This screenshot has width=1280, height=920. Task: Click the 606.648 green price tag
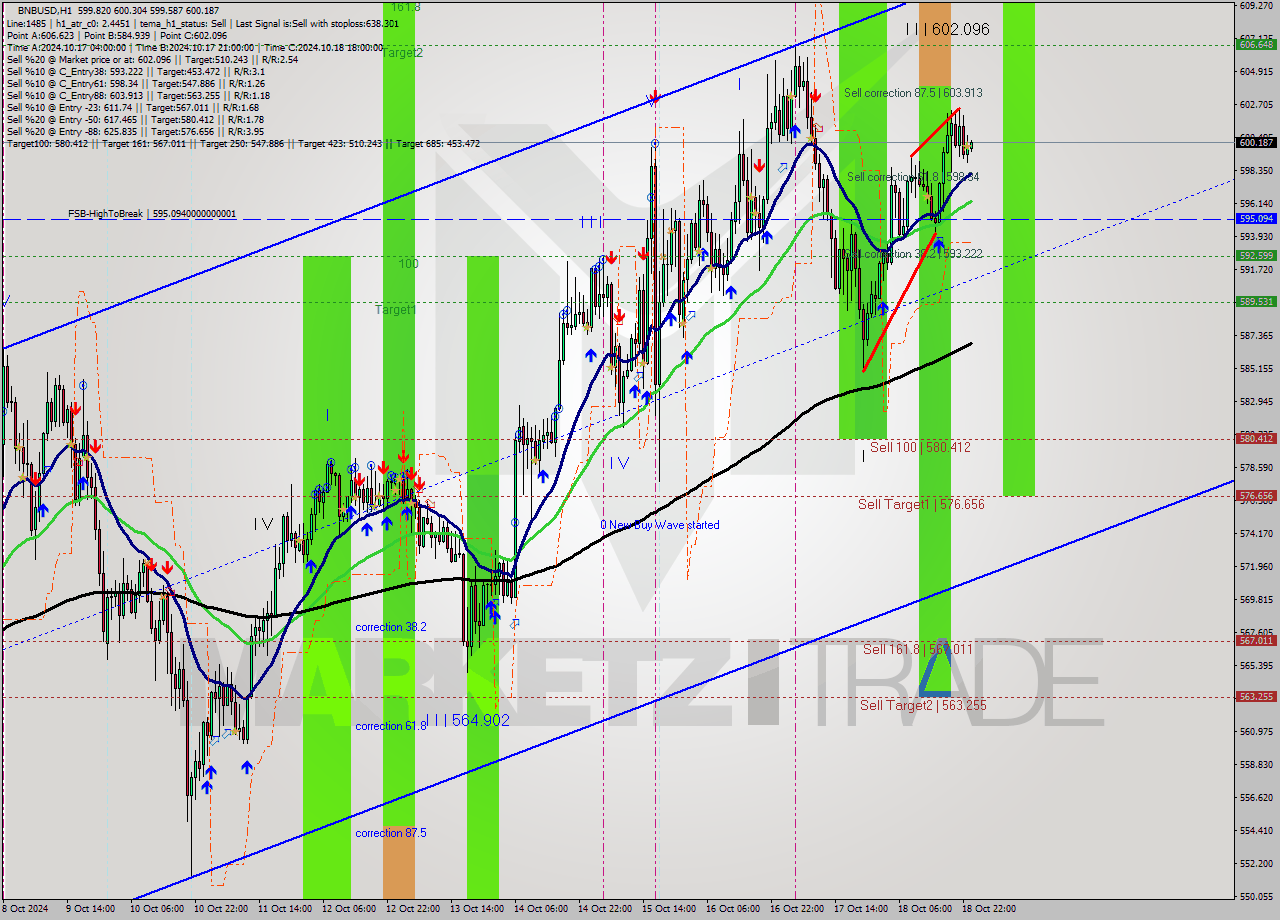[x=1256, y=44]
